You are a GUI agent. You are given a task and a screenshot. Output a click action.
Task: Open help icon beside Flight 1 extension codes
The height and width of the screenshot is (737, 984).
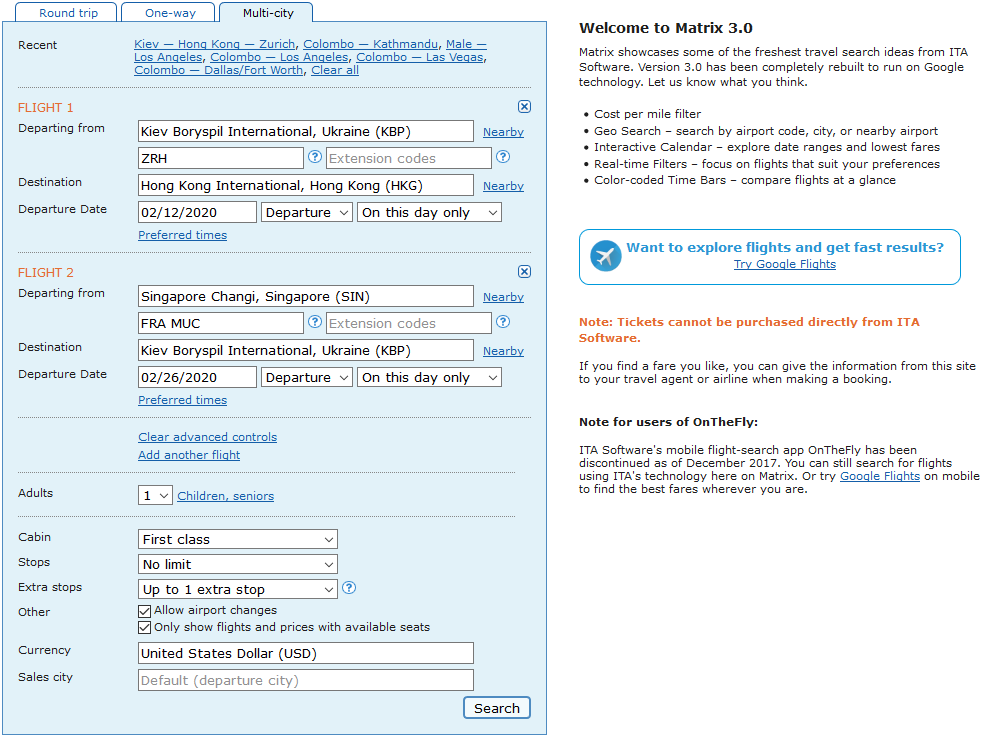tap(503, 157)
